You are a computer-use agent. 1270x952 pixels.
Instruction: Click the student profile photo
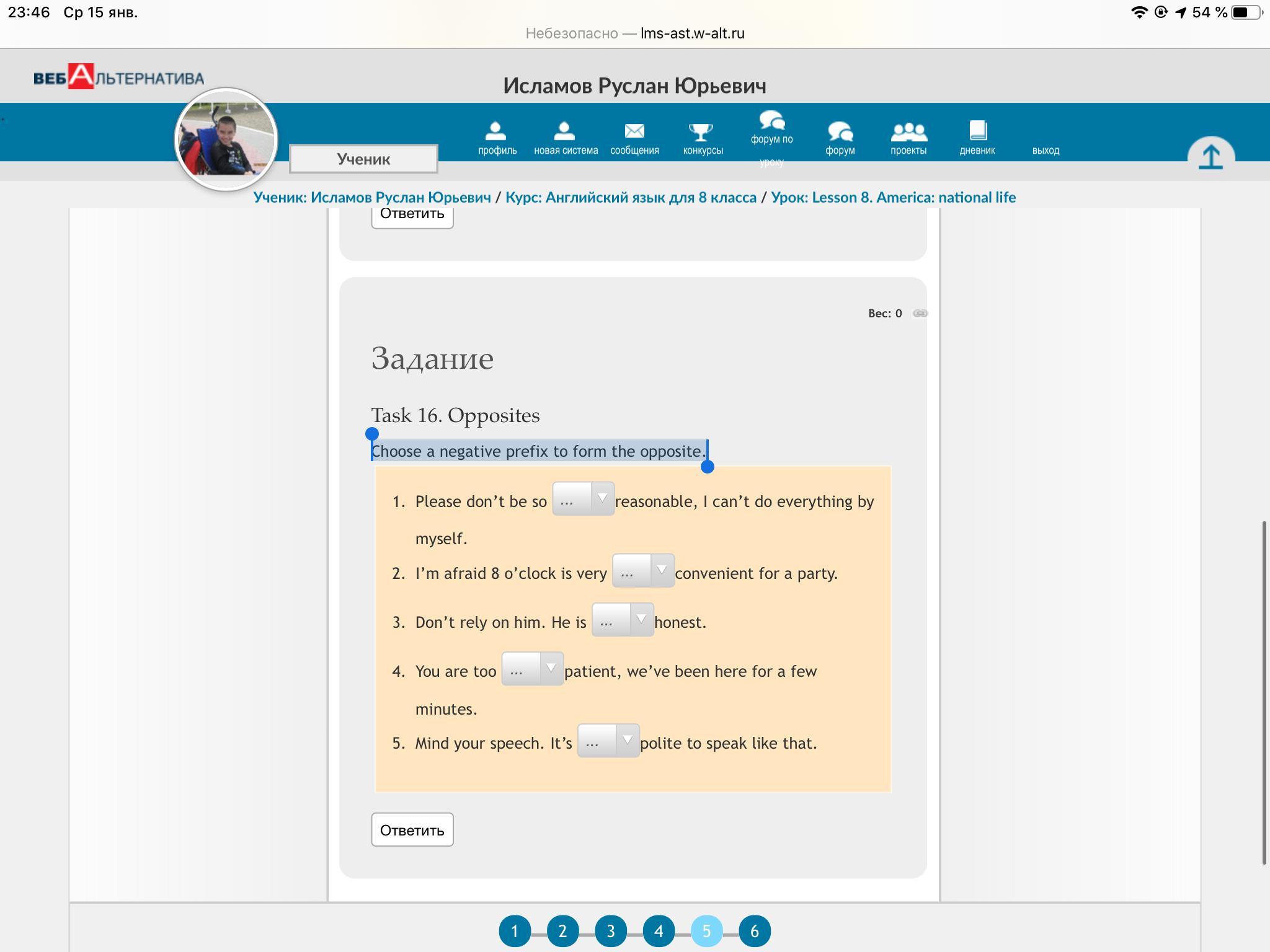tap(226, 139)
